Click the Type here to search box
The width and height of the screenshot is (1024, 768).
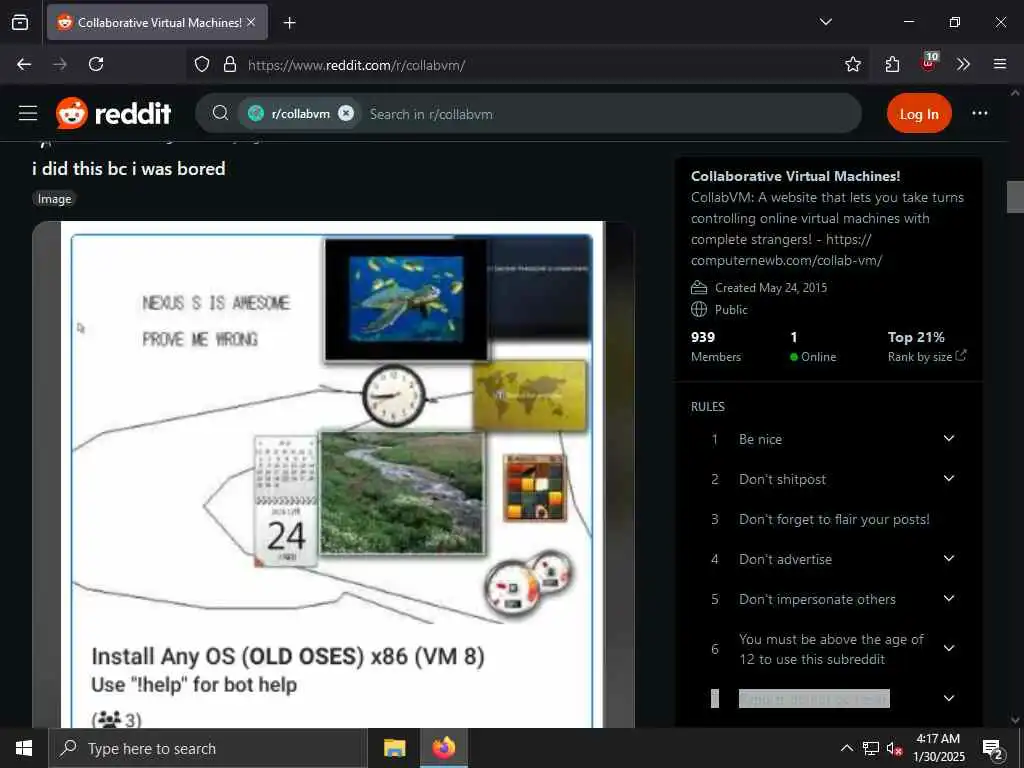[x=208, y=748]
